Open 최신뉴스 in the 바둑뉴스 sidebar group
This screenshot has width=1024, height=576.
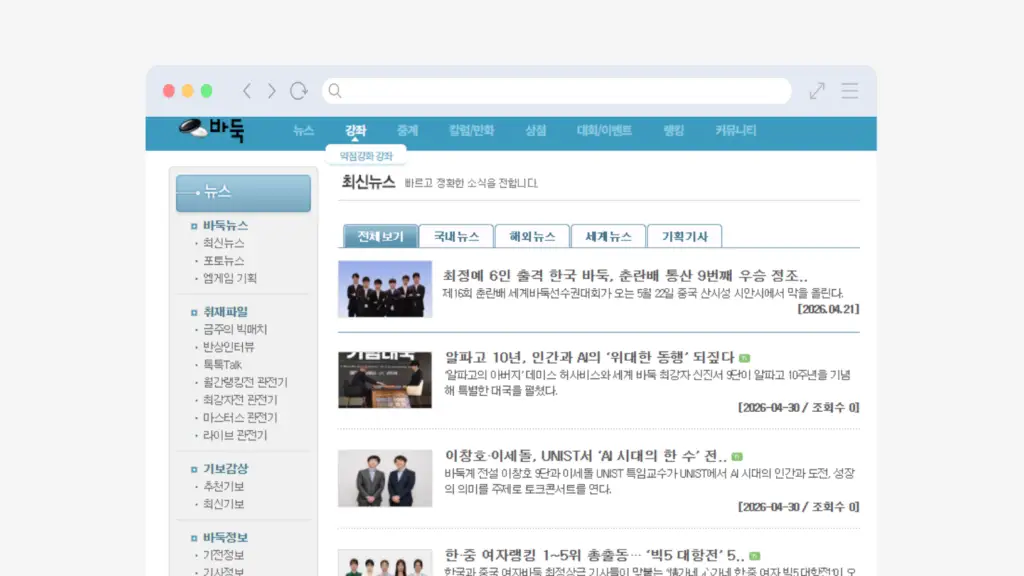point(223,243)
